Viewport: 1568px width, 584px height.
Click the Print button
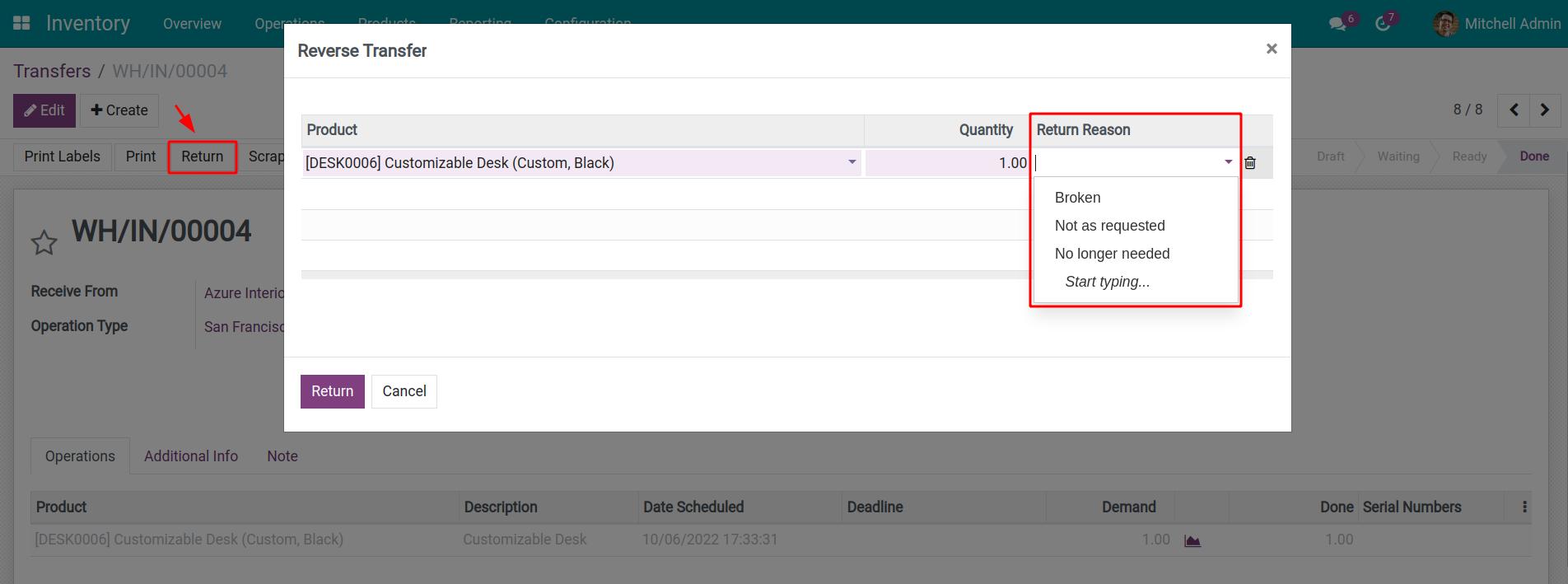coord(141,157)
